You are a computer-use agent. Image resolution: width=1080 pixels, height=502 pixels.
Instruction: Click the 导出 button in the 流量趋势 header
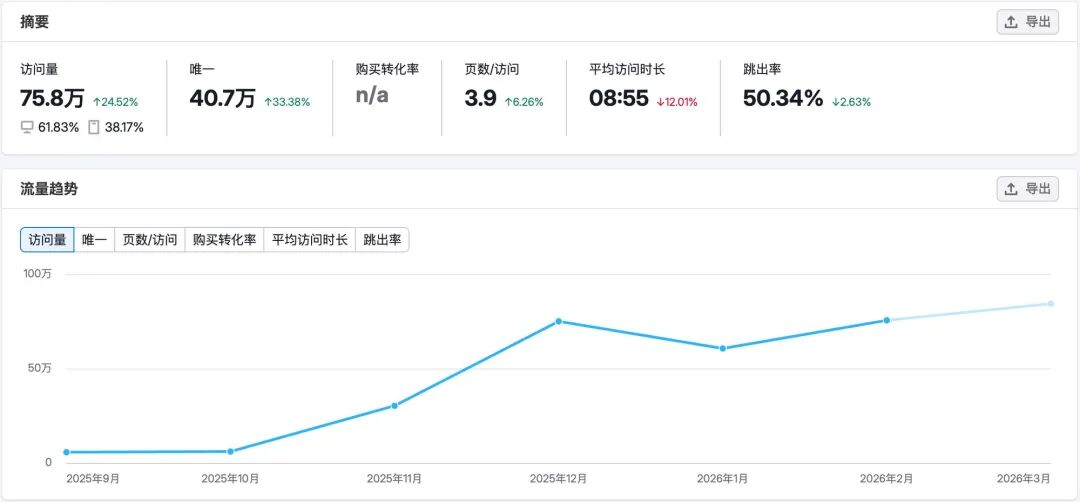1028,189
